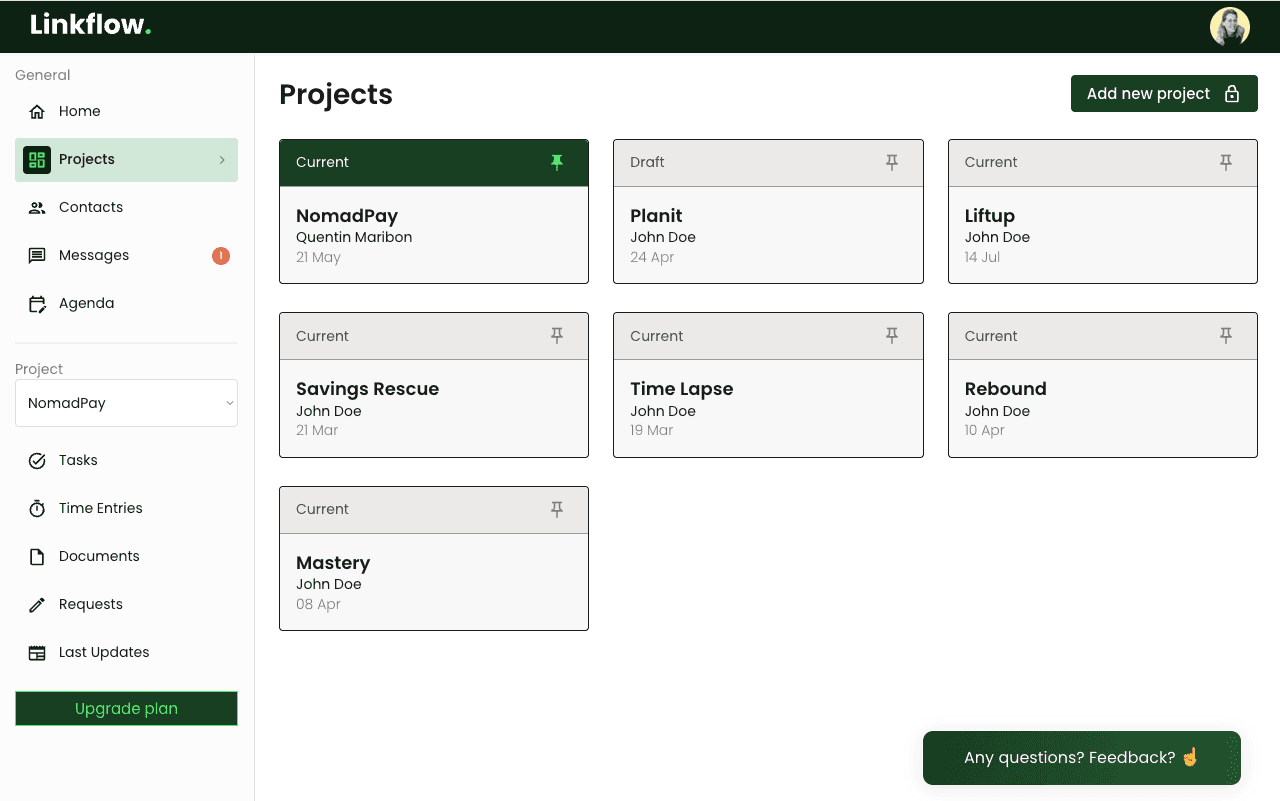This screenshot has height=801, width=1280.
Task: Open the NomadPay project title
Action: point(347,215)
